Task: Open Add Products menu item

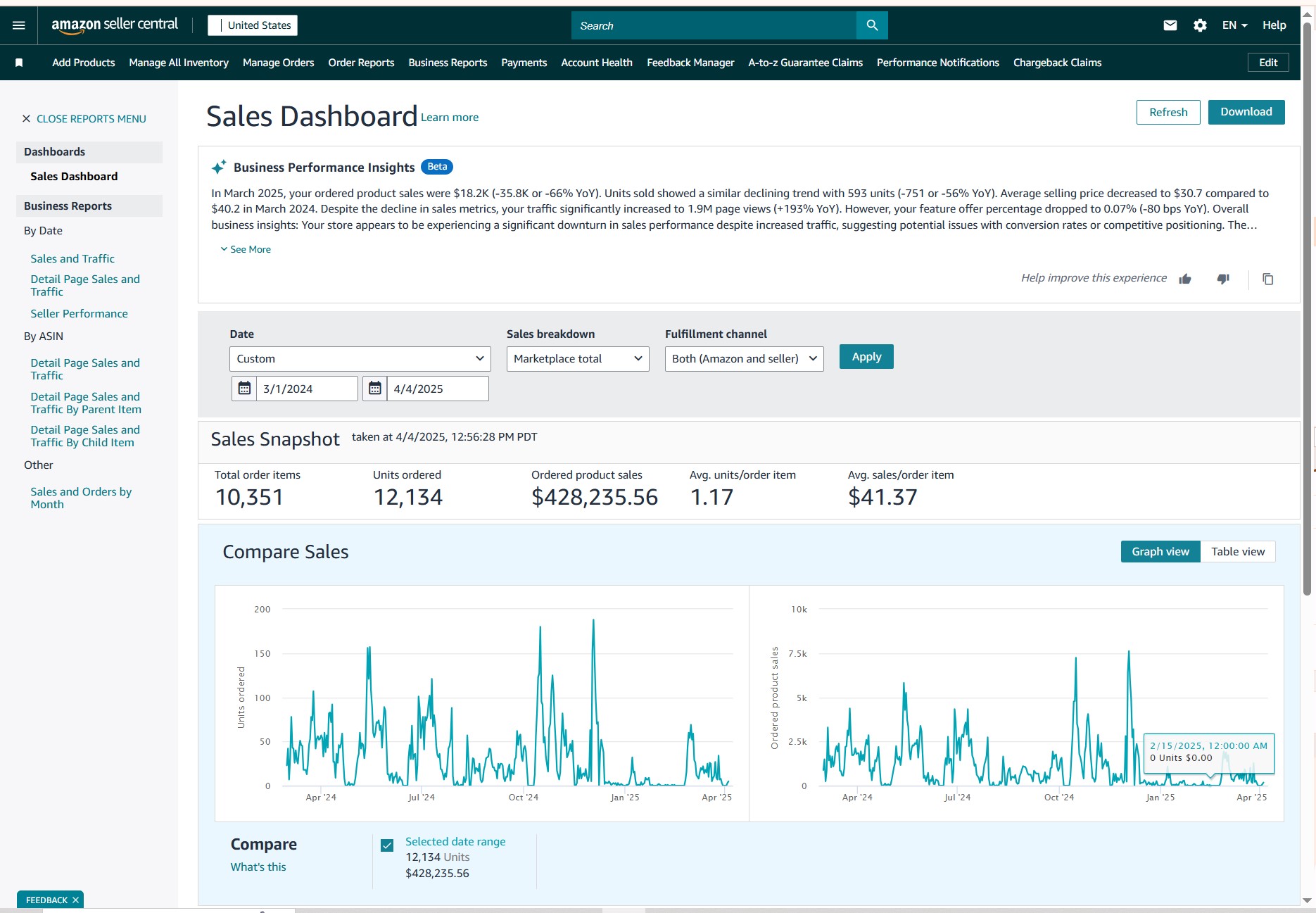Action: (84, 63)
